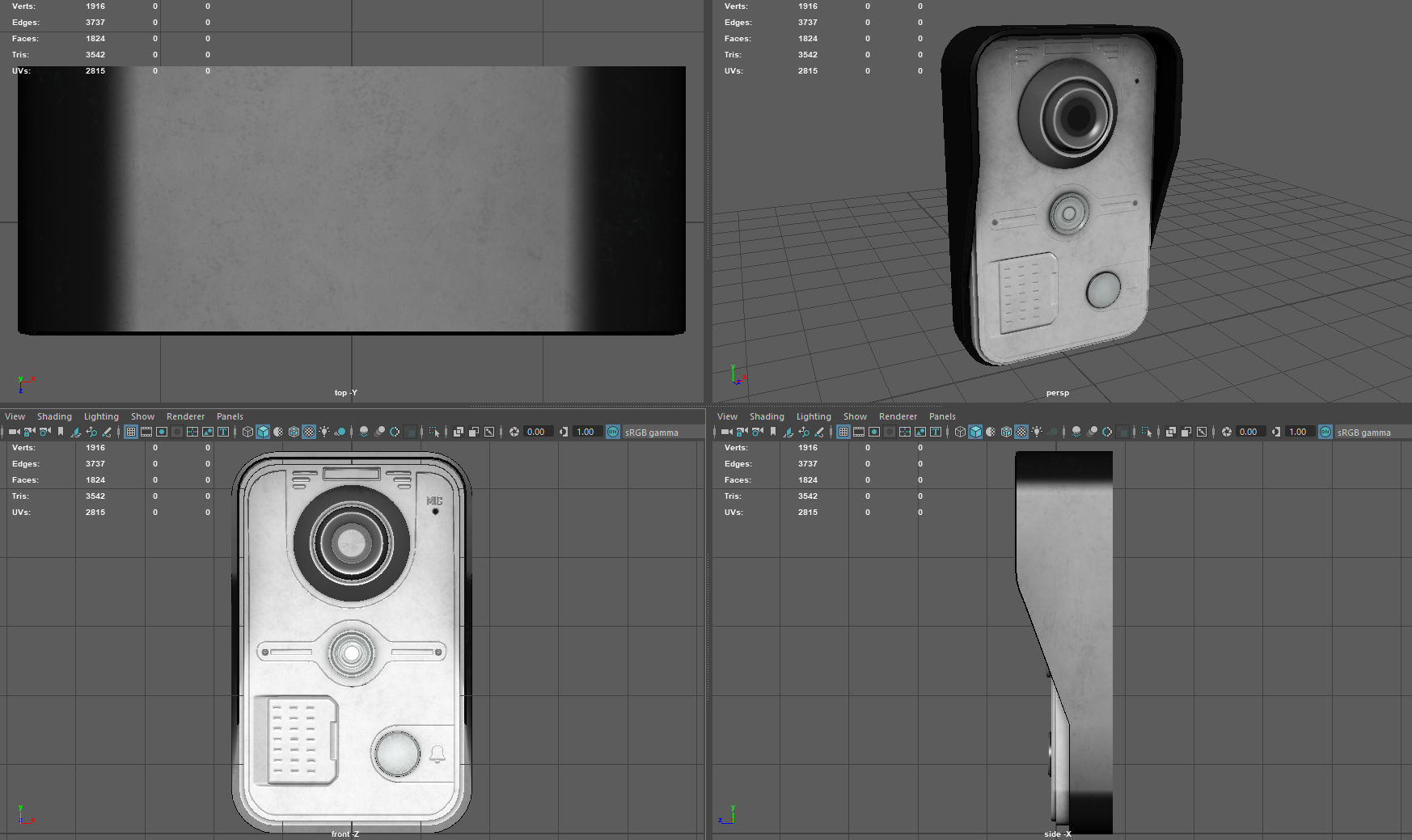The height and width of the screenshot is (840, 1412).
Task: Toggle Lock Camera icon in side view toolbar
Action: coord(742,432)
